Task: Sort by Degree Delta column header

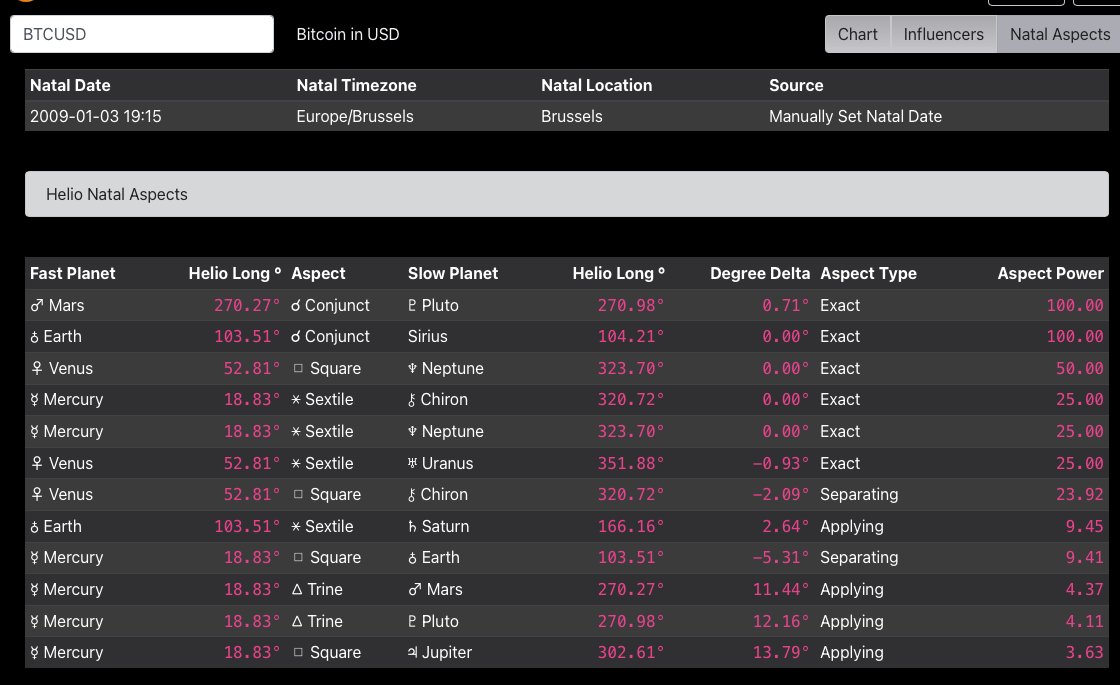Action: 760,274
